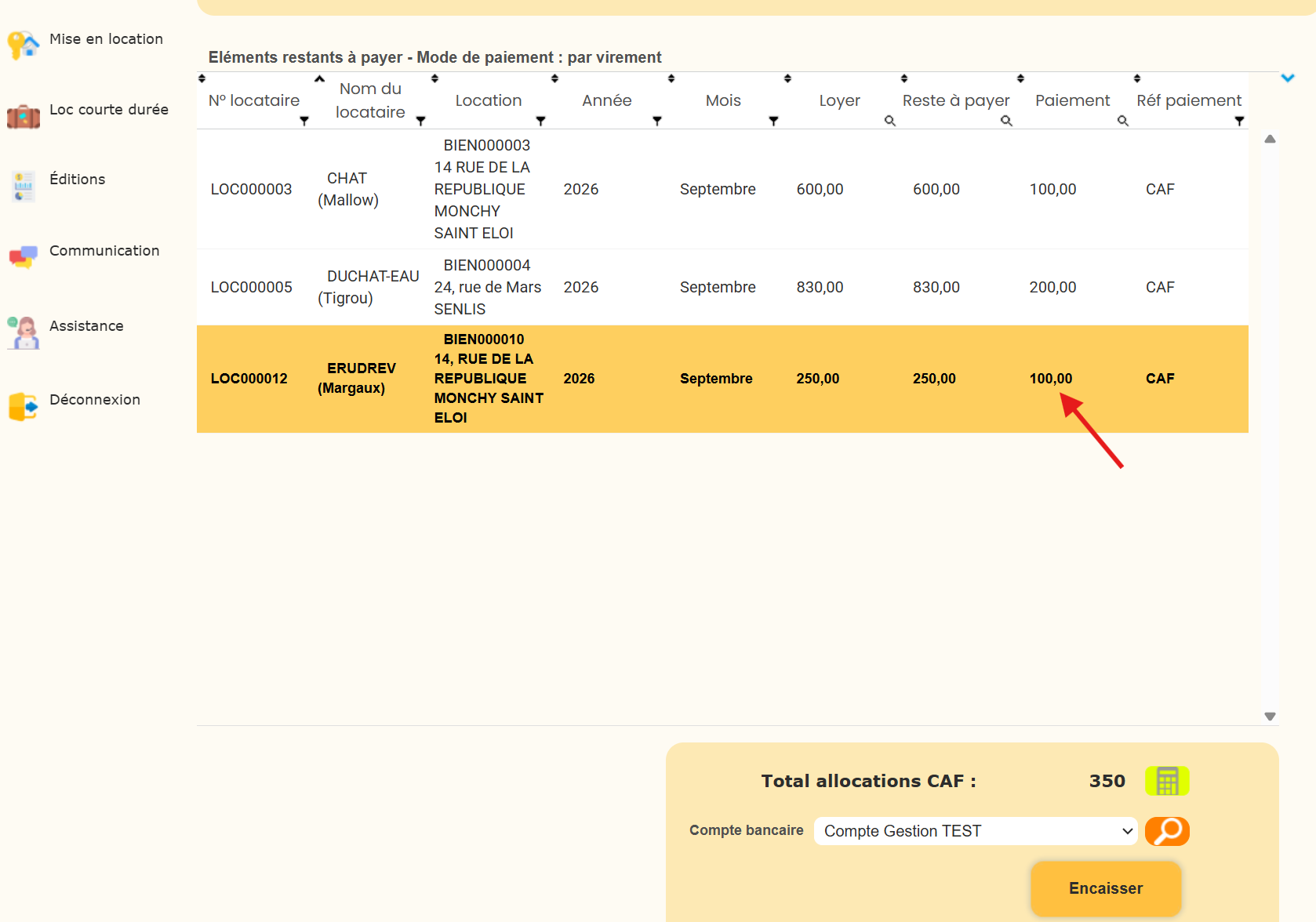Click CAF reference in LOC000003 row

(1159, 189)
